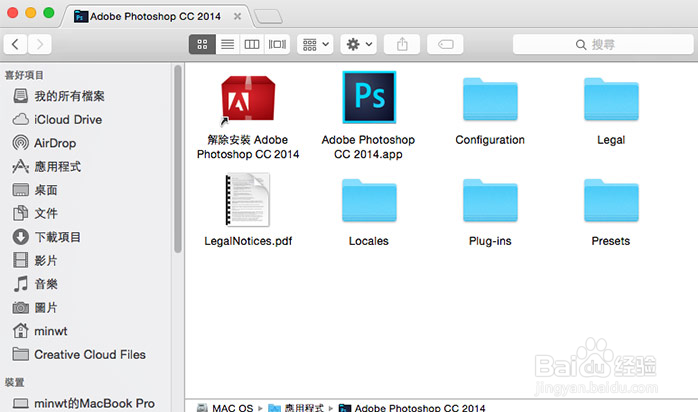
Task: Go forward with the right arrow button
Action: (x=40, y=44)
